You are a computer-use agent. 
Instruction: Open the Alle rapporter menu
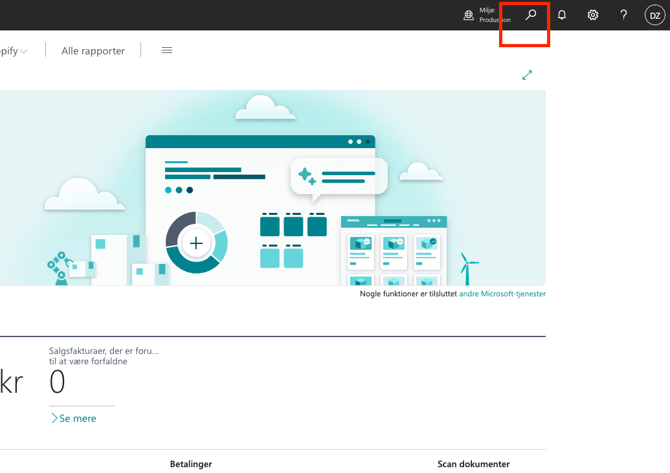pyautogui.click(x=93, y=51)
